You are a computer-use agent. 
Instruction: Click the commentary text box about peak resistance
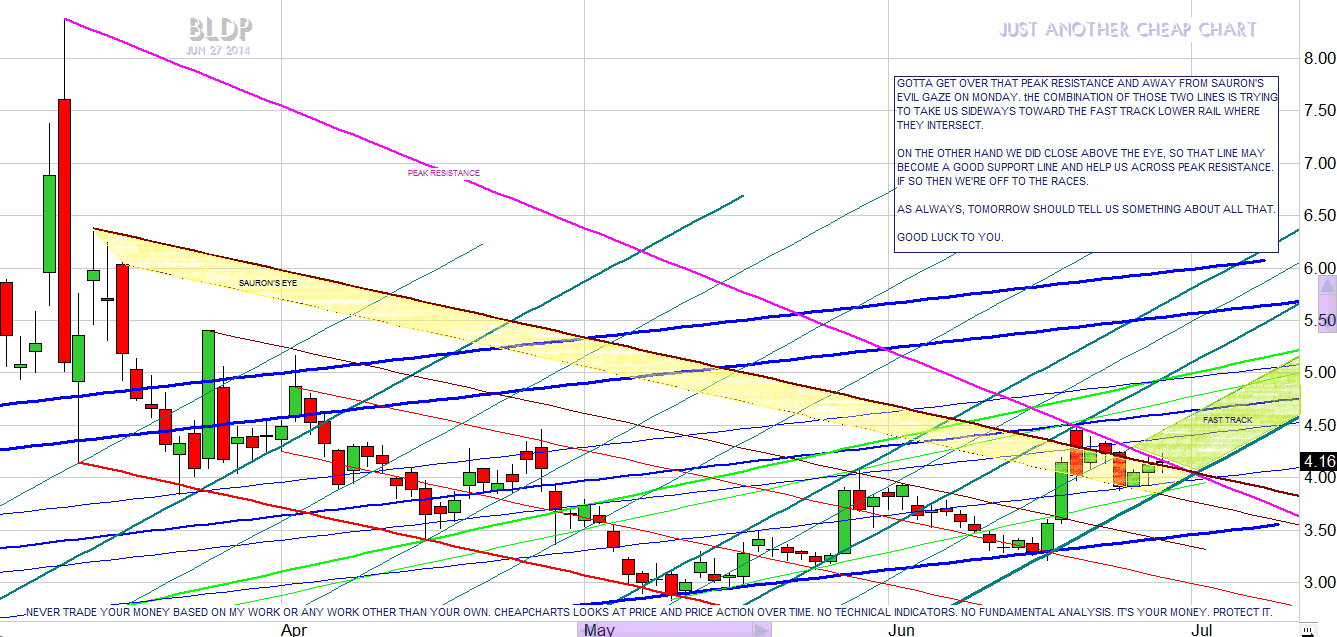click(1085, 162)
